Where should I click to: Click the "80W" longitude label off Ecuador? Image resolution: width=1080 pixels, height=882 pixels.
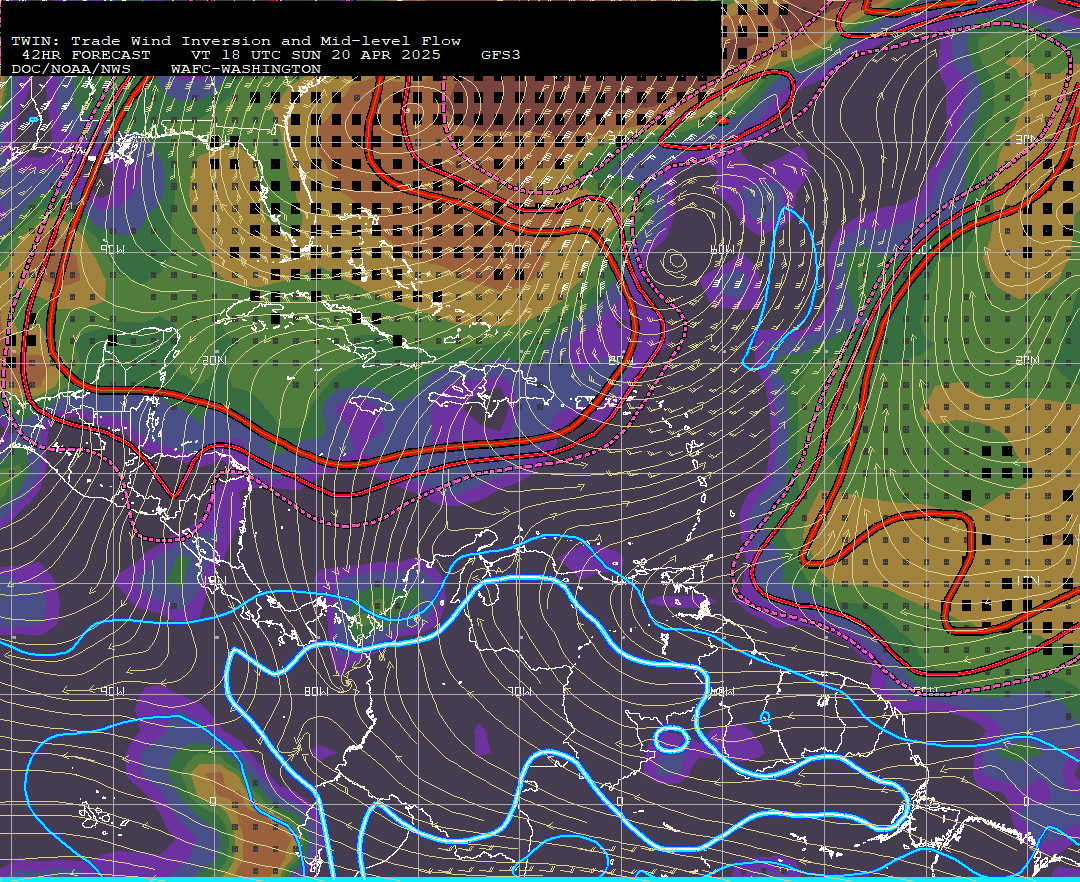tap(316, 691)
